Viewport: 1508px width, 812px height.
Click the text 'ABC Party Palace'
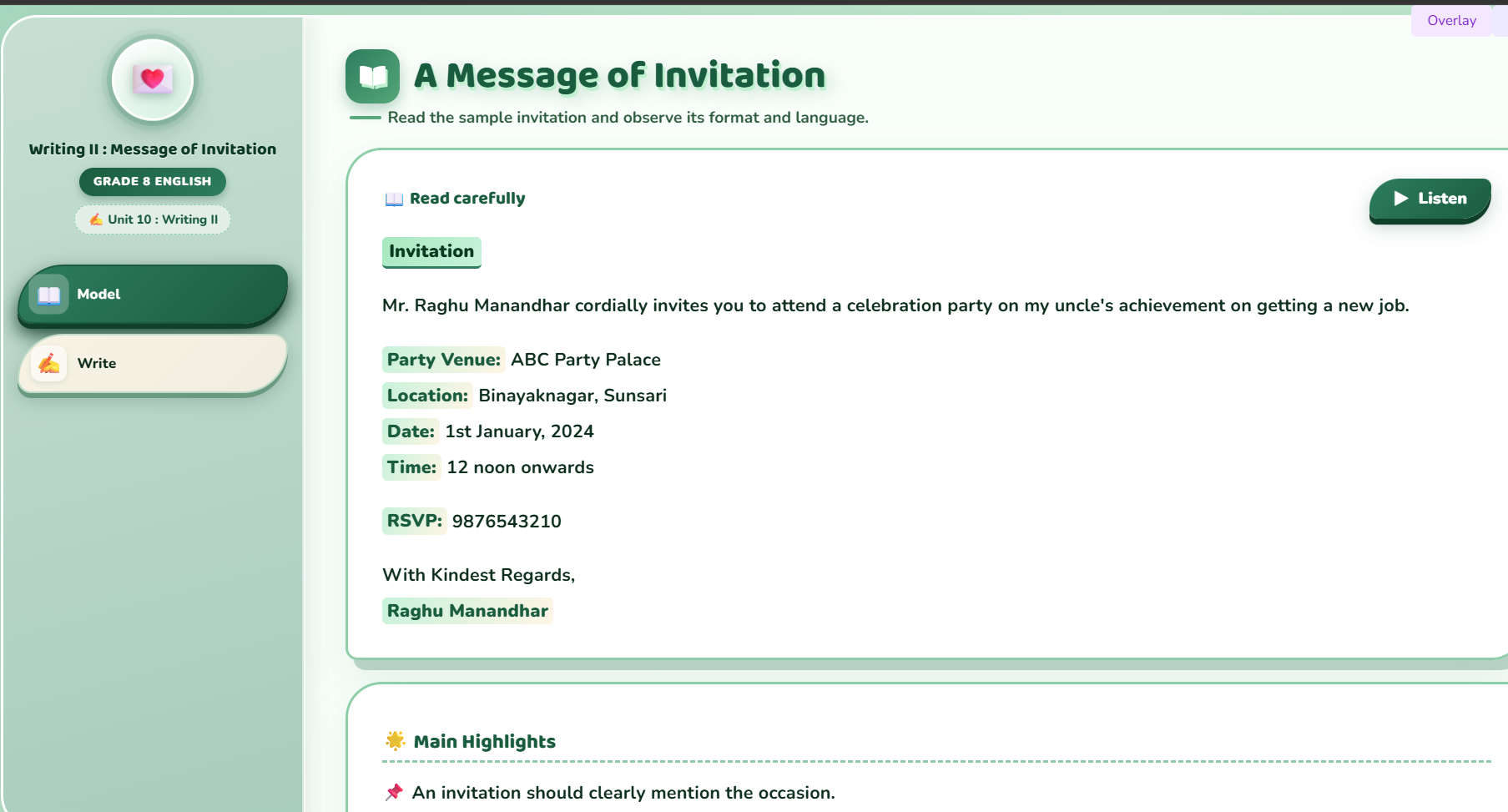coord(586,360)
